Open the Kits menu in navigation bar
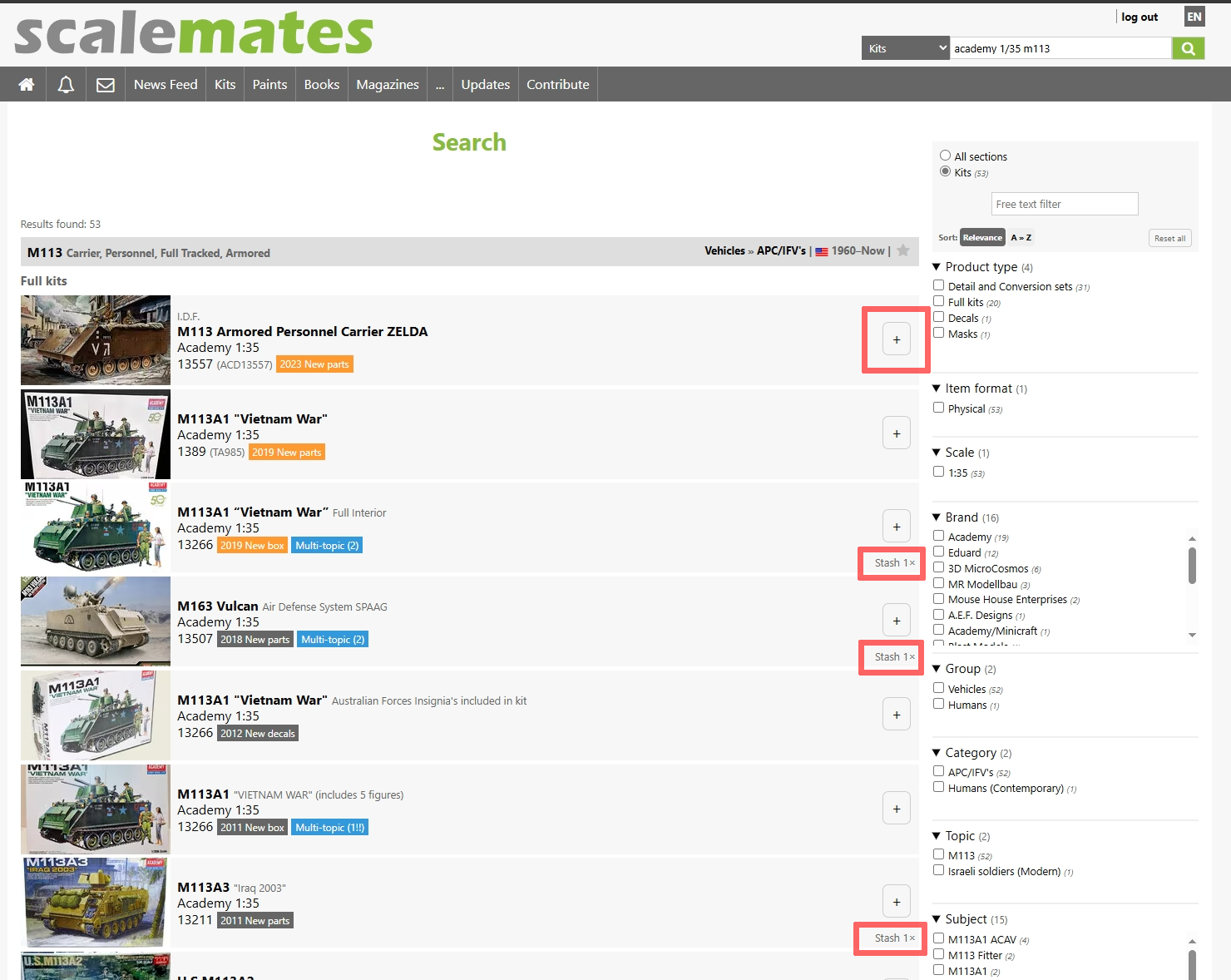The height and width of the screenshot is (980, 1231). pyautogui.click(x=225, y=84)
